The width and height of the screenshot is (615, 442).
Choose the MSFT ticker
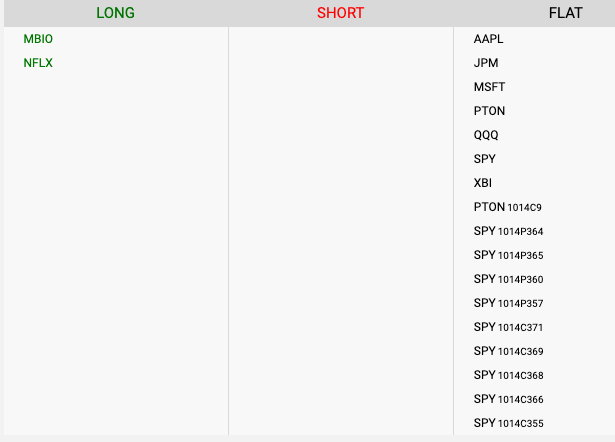click(x=489, y=87)
